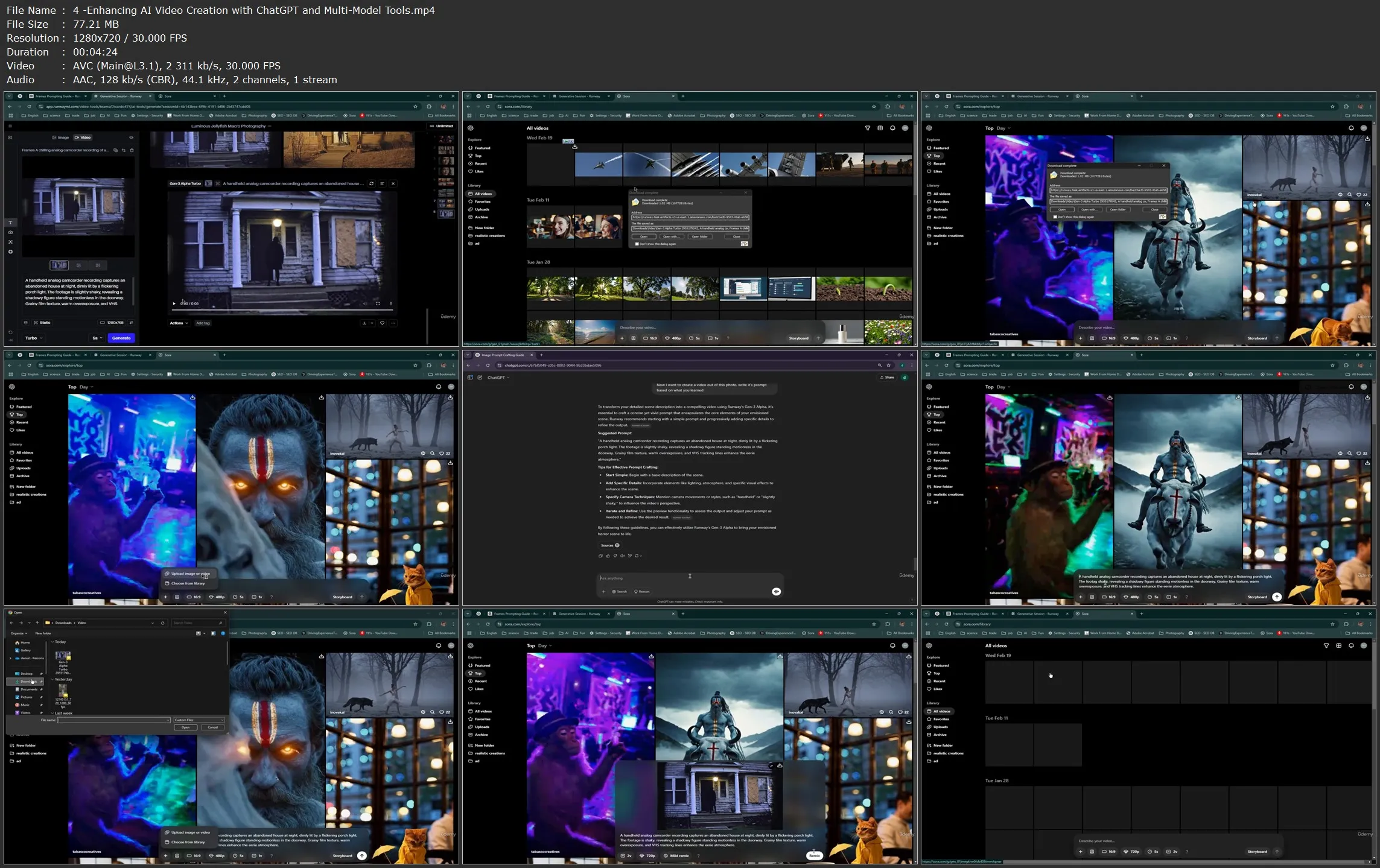Viewport: 1380px width, 868px height.
Task: Open the 5s duration dropdown beside Generate
Action: (97, 338)
